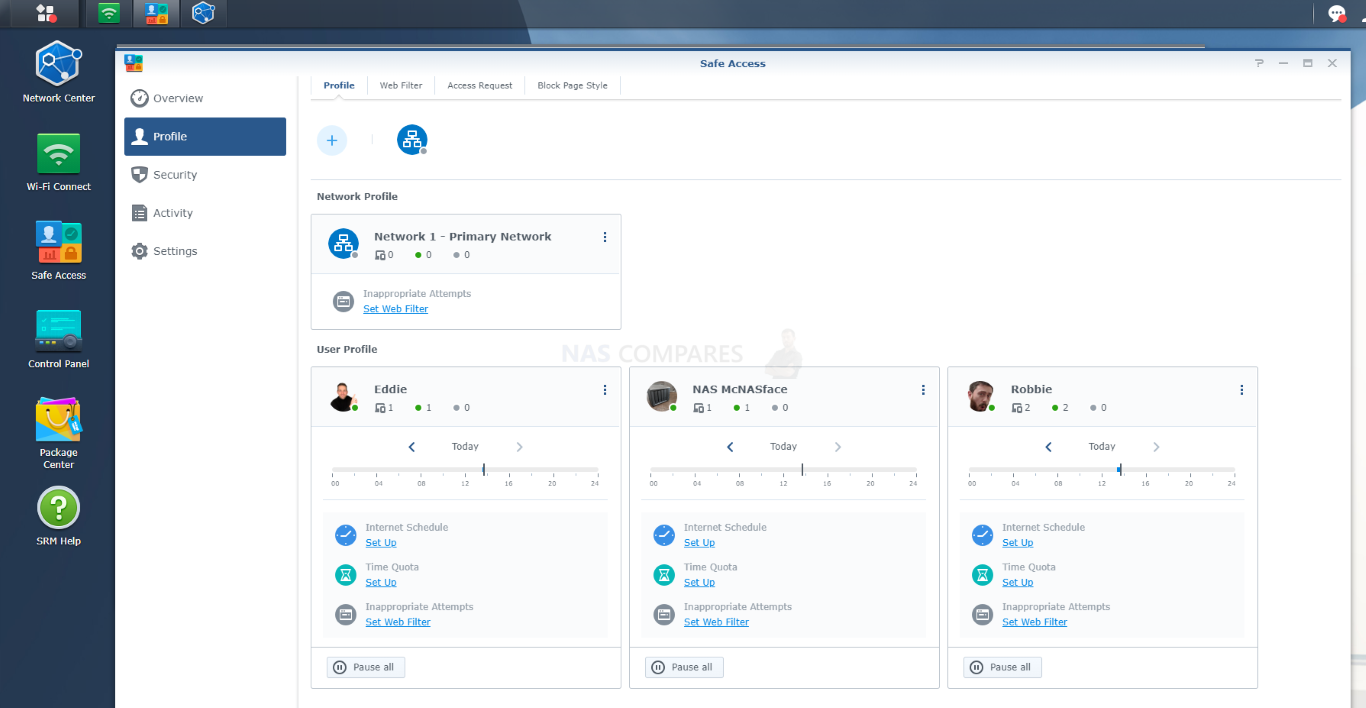The image size is (1366, 708).
Task: Open Robbie's profile options menu
Action: tap(1242, 390)
